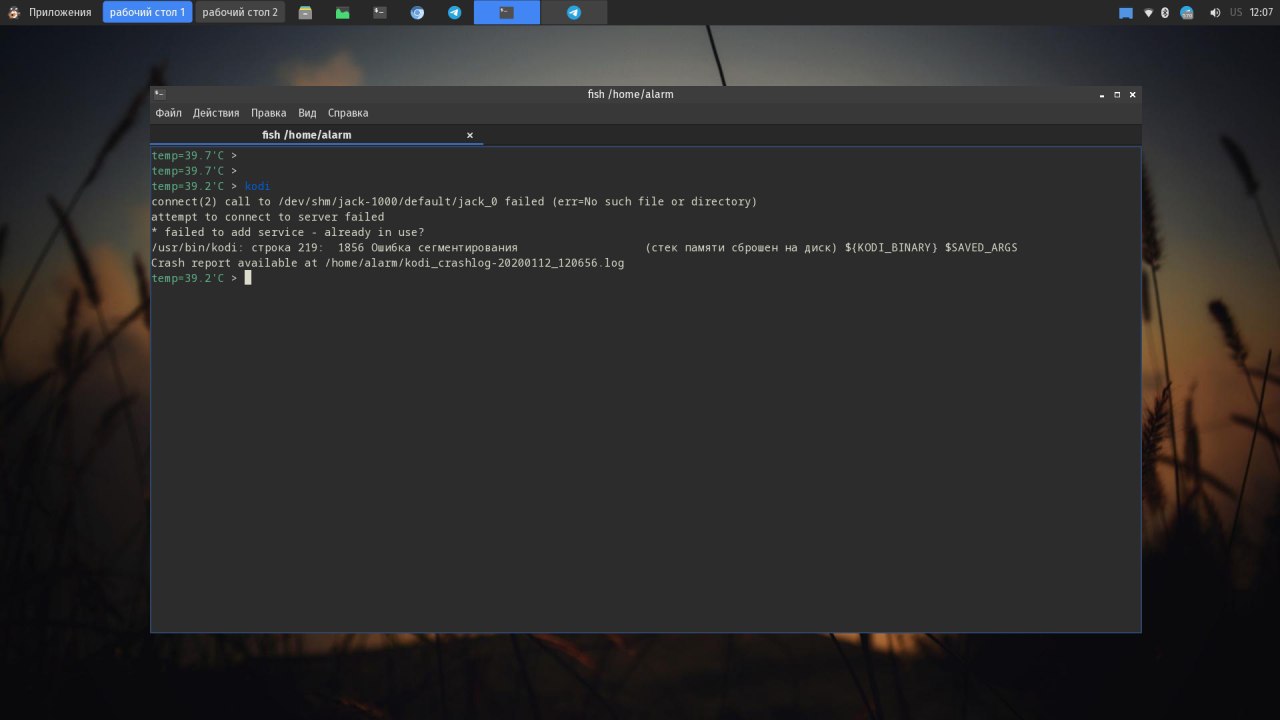Open the Действия menu
Image resolution: width=1280 pixels, height=720 pixels.
(x=216, y=113)
